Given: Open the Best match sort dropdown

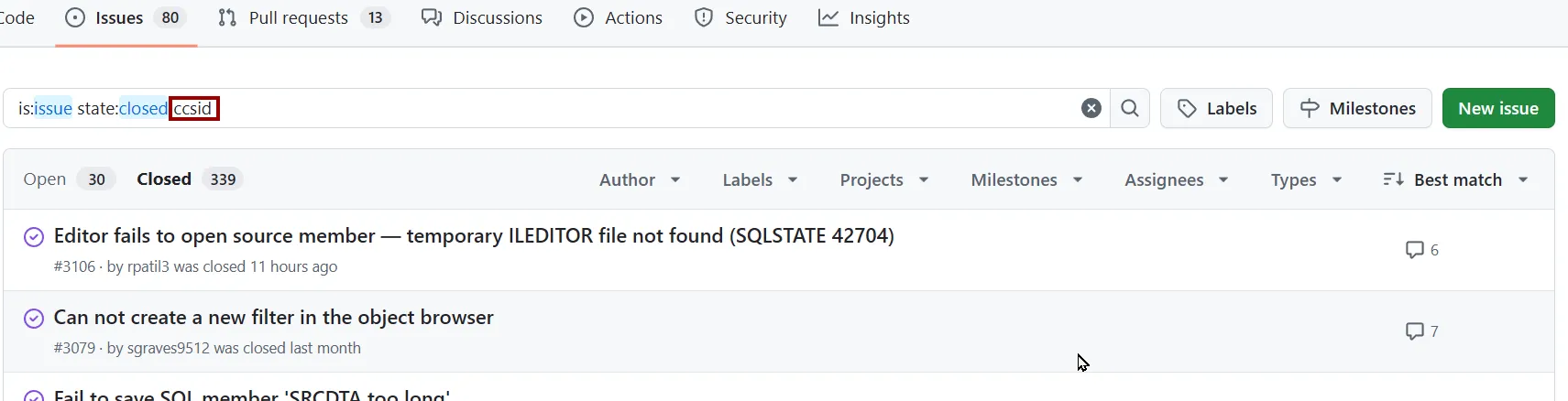Looking at the screenshot, I should coord(1455,180).
